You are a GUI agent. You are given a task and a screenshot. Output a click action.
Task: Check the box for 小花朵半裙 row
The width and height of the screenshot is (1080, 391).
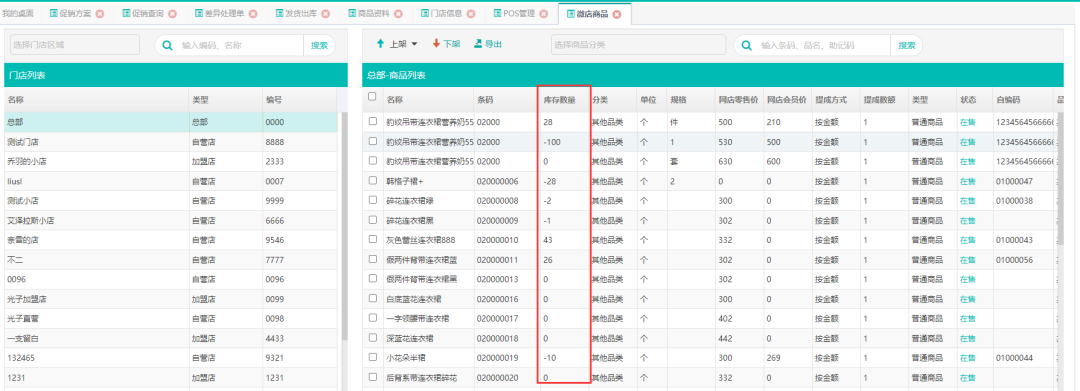tap(373, 357)
